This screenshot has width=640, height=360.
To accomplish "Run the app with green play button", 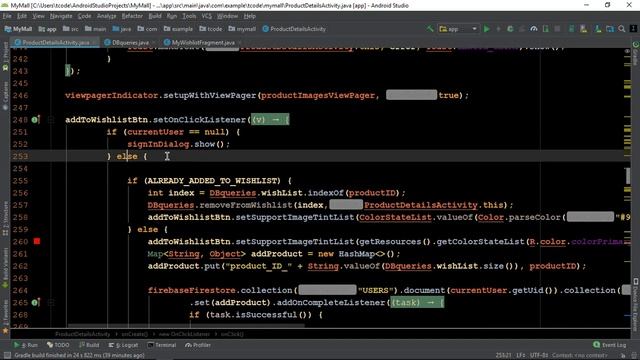I will (x=487, y=29).
